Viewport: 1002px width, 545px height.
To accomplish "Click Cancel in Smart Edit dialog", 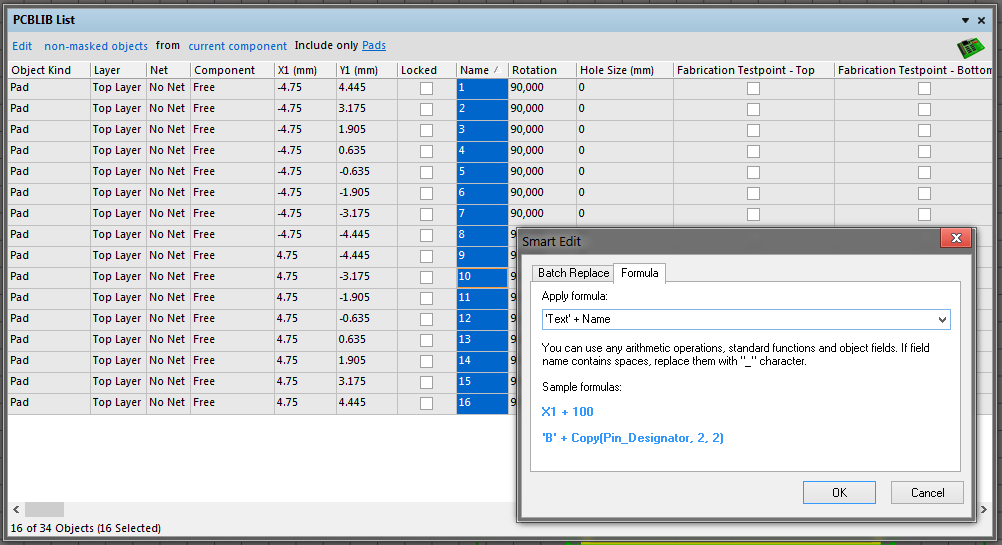I will click(x=927, y=492).
